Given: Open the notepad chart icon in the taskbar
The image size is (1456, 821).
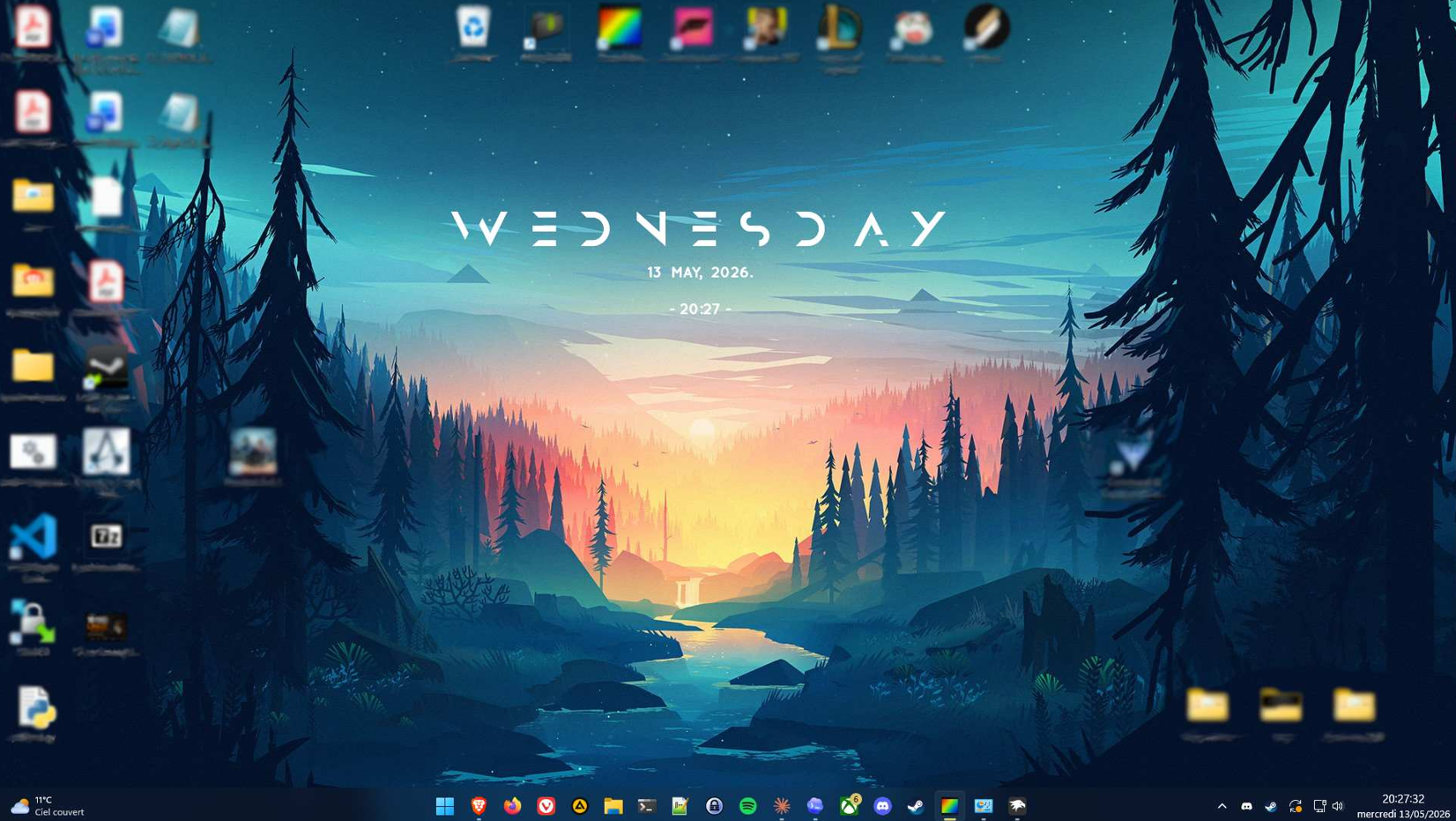Looking at the screenshot, I should pos(680,806).
